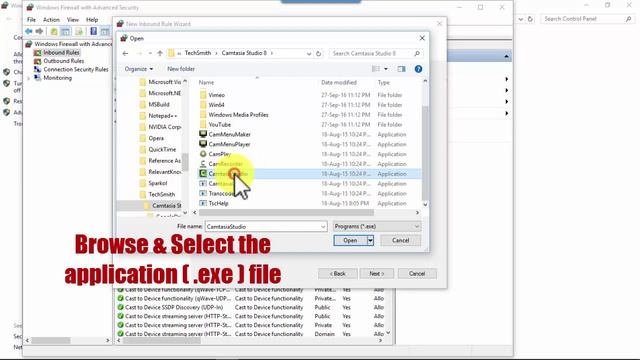Viewport: 640px width, 360px height.
Task: Go up one folder level in Open dialog
Action: click(160, 53)
